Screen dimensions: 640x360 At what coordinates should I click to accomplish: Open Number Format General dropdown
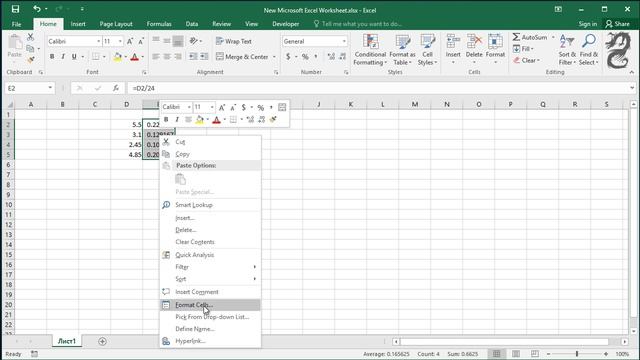click(344, 41)
